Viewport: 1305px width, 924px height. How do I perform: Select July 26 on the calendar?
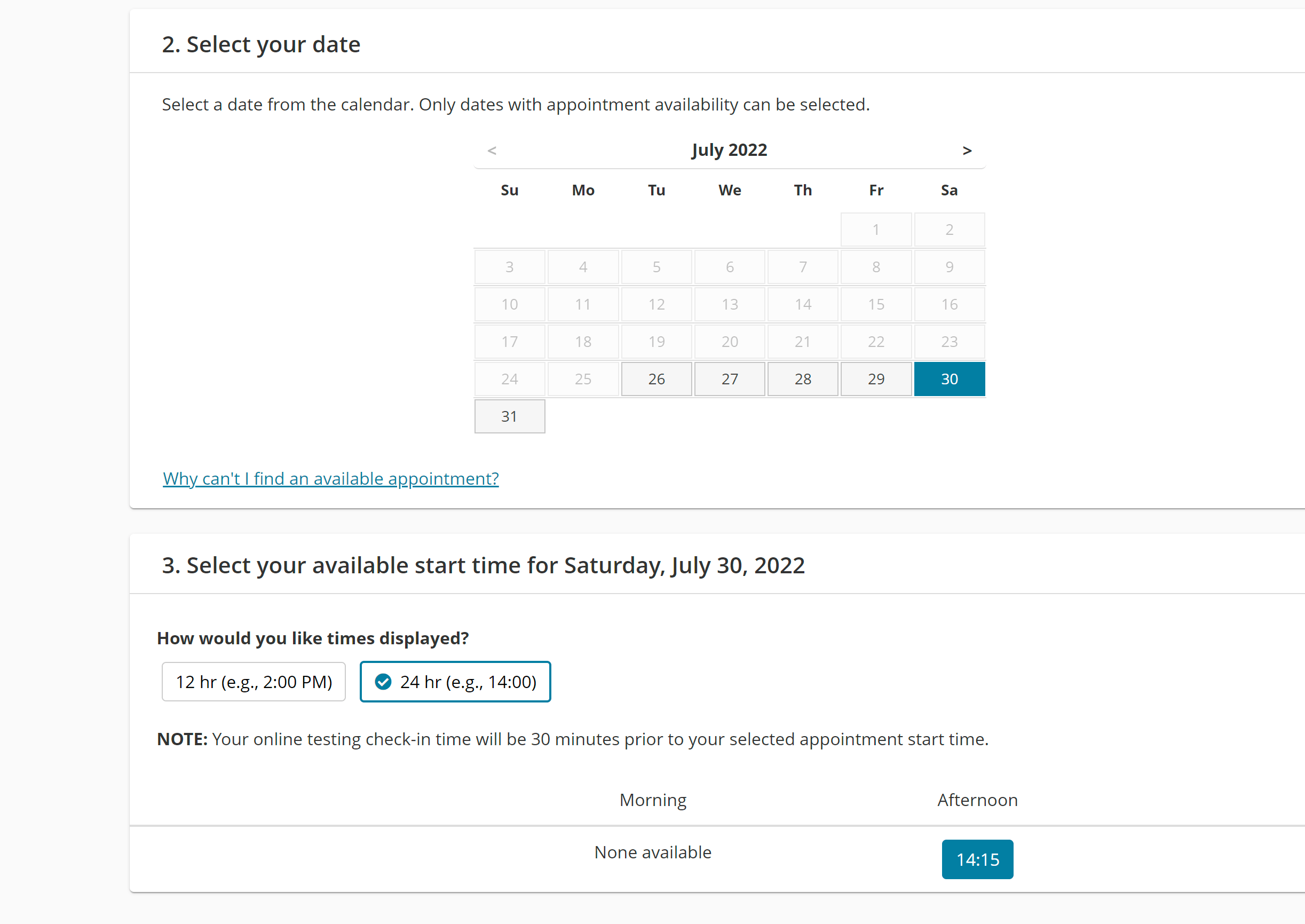pos(657,379)
